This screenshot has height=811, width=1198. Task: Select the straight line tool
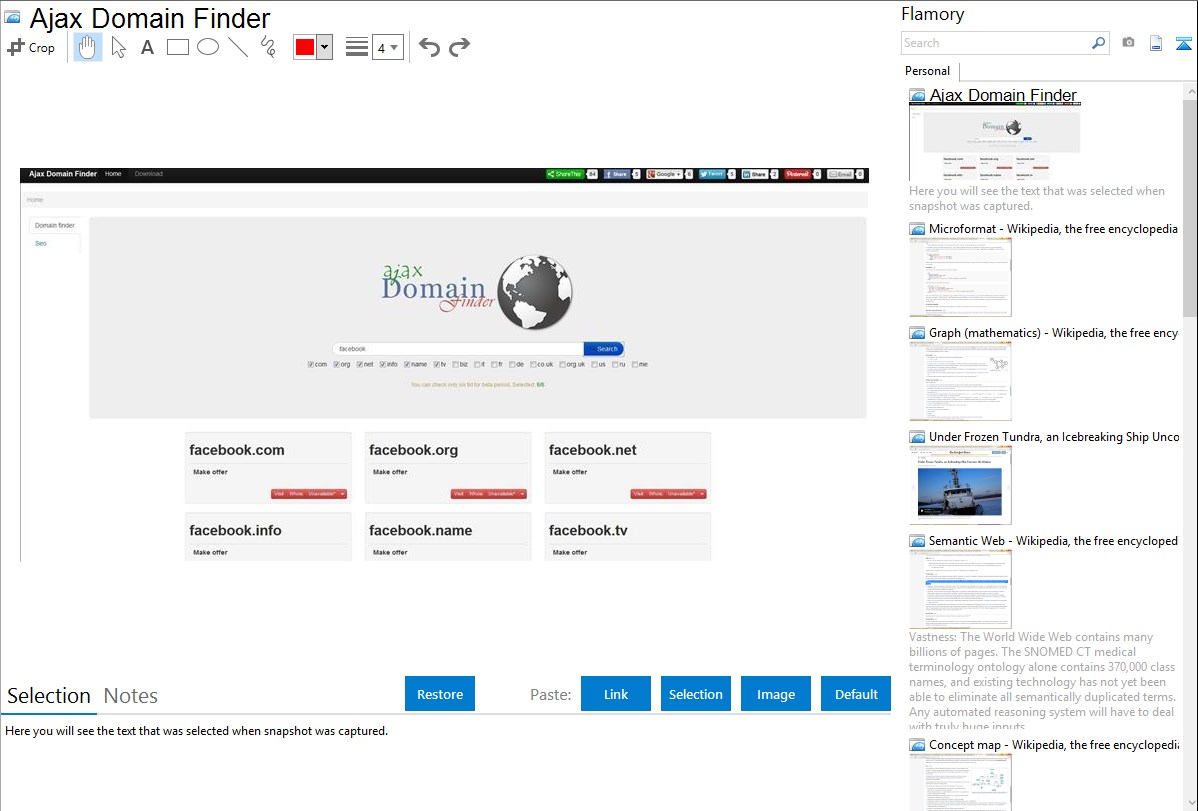(x=238, y=47)
